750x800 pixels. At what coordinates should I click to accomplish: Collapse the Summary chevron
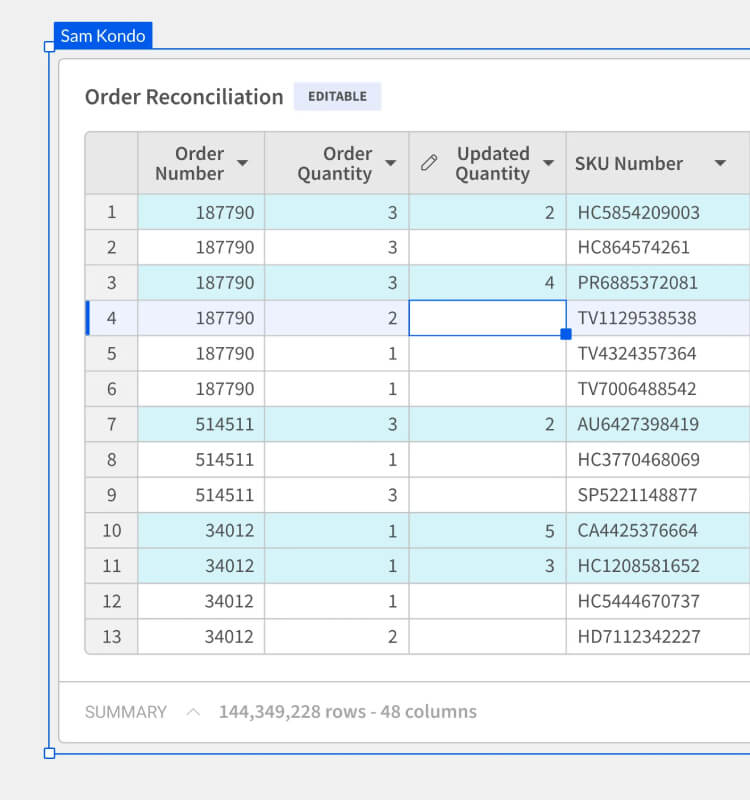pyautogui.click(x=193, y=712)
